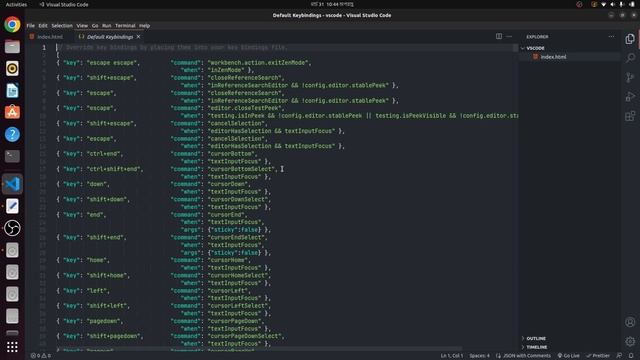Open Ubuntu Software from the dock
Image resolution: width=640 pixels, height=360 pixels.
click(12, 112)
